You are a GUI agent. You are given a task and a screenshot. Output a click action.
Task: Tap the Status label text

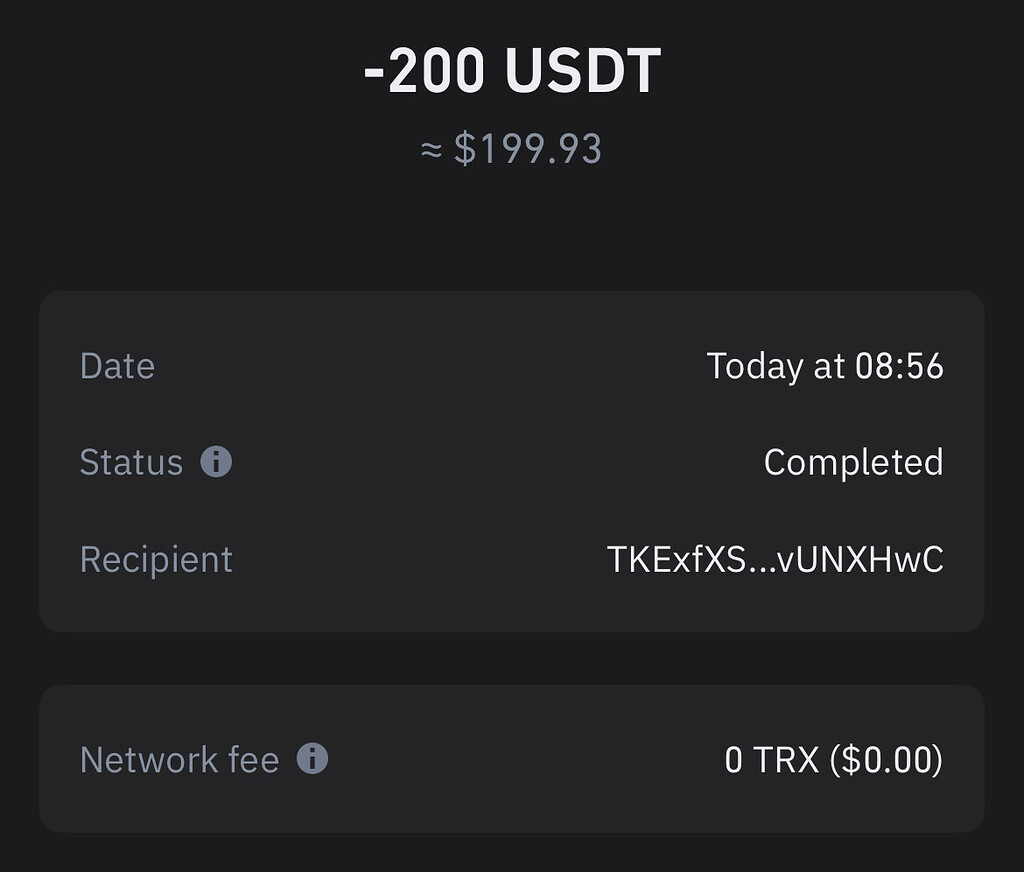click(x=131, y=462)
